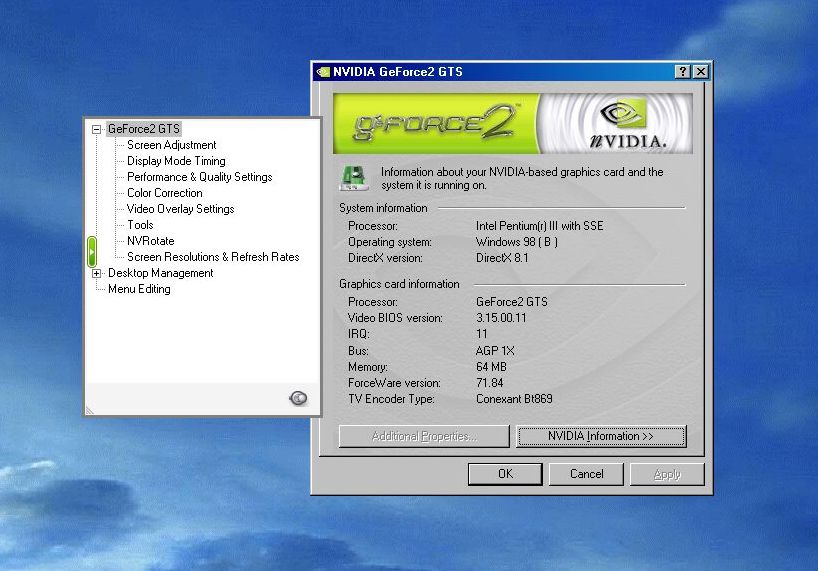Click the resize grip on menu panel

[x=90, y=411]
